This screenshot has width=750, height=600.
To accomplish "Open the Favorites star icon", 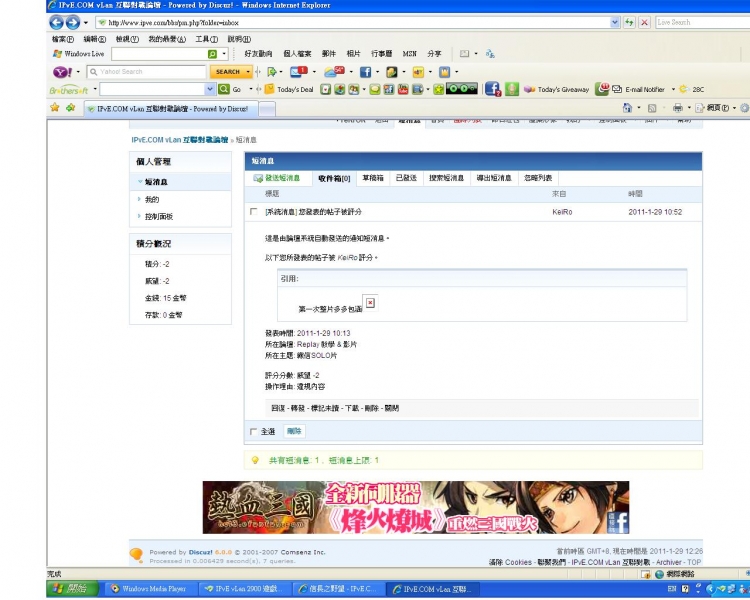I will (55, 107).
